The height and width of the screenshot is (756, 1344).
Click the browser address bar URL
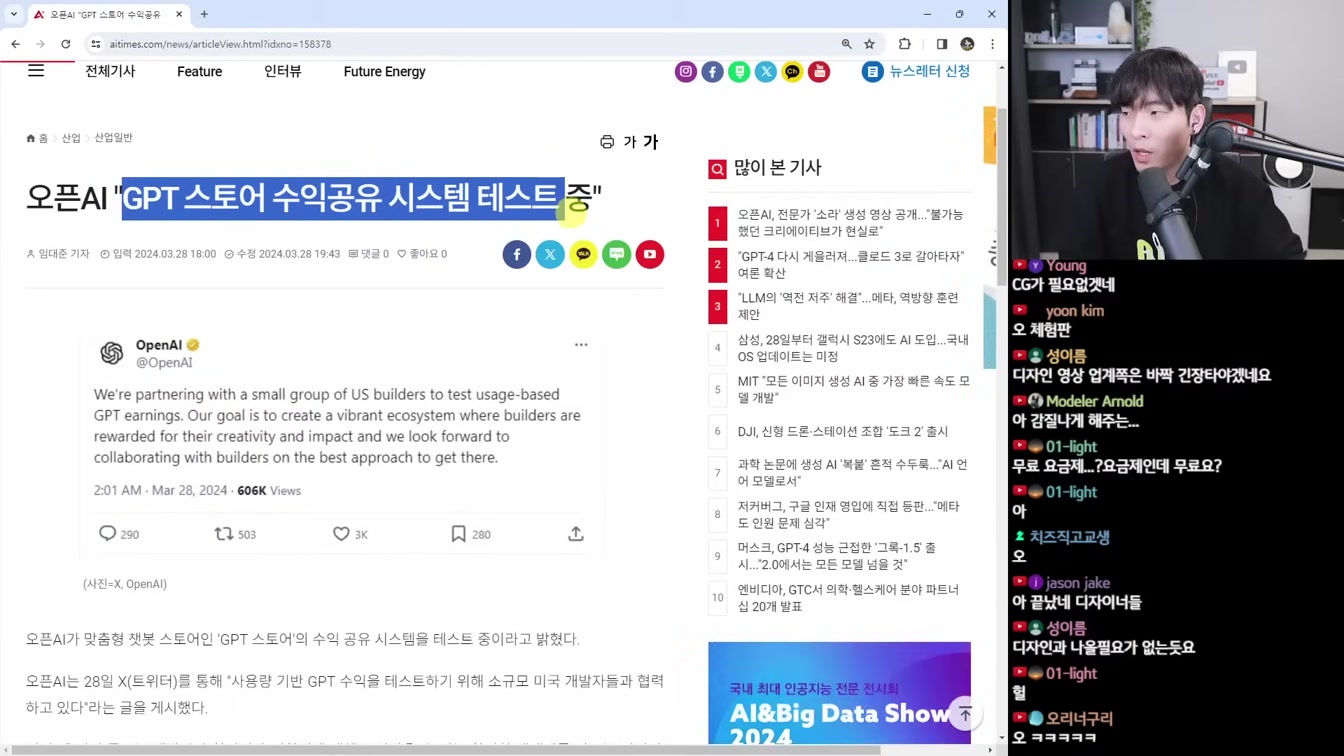220,44
